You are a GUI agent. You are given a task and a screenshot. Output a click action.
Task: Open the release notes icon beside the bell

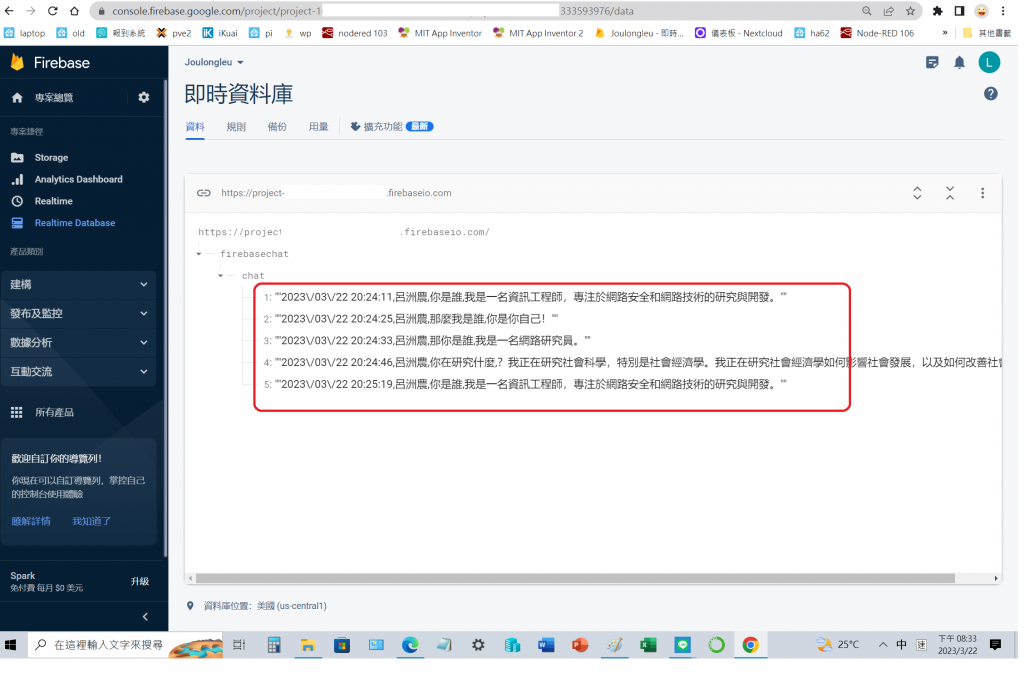(x=932, y=63)
